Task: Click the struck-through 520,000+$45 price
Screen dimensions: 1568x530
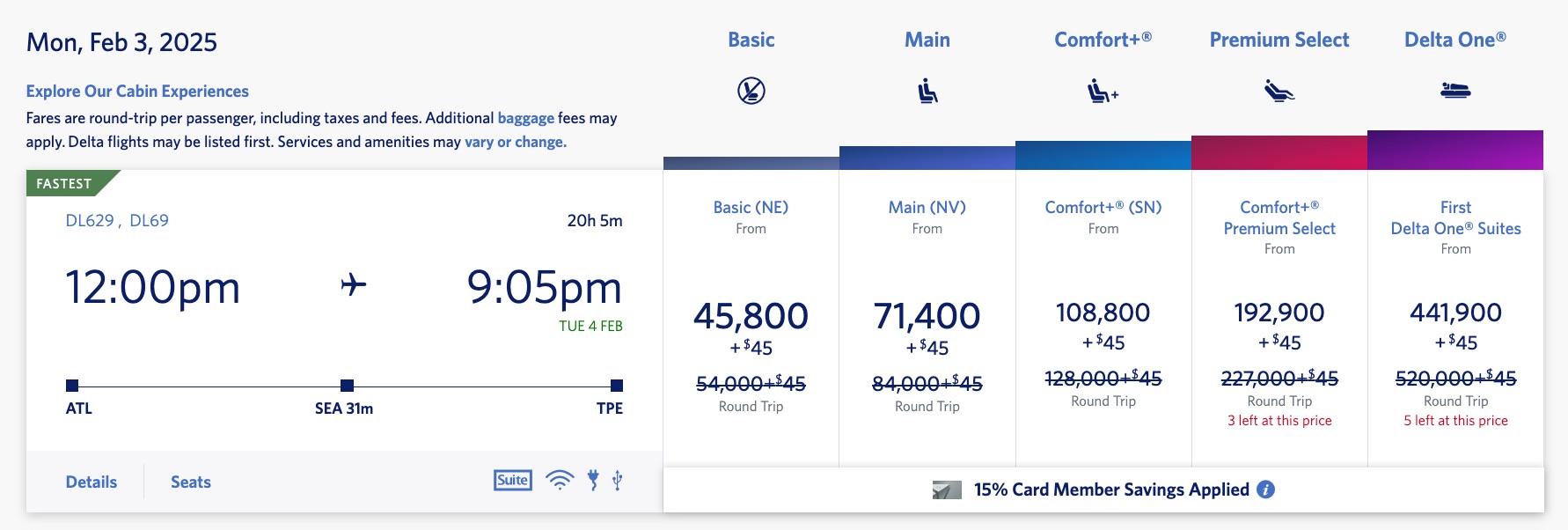Action: click(1455, 378)
